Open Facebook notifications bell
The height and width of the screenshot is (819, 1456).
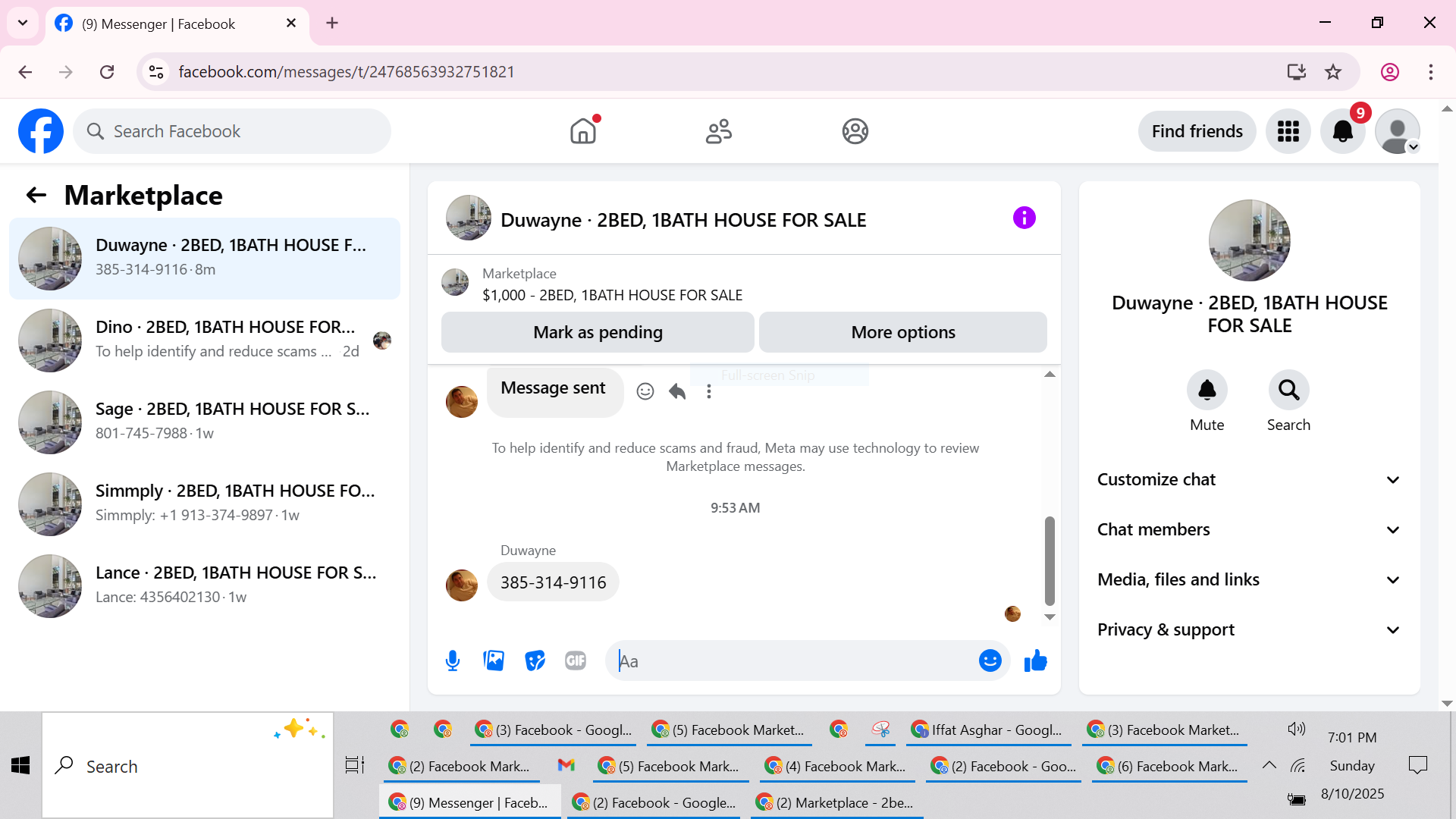[x=1342, y=131]
